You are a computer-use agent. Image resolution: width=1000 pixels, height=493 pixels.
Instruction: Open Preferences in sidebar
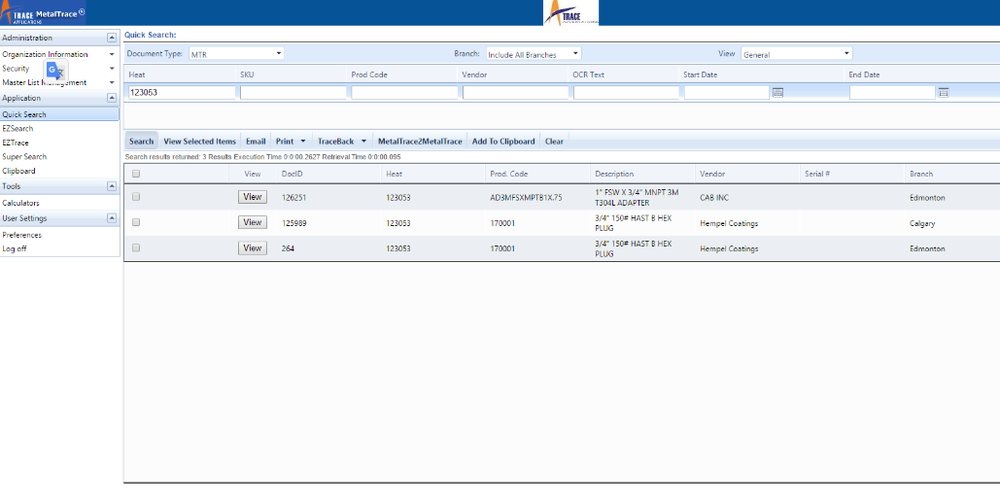(22, 235)
